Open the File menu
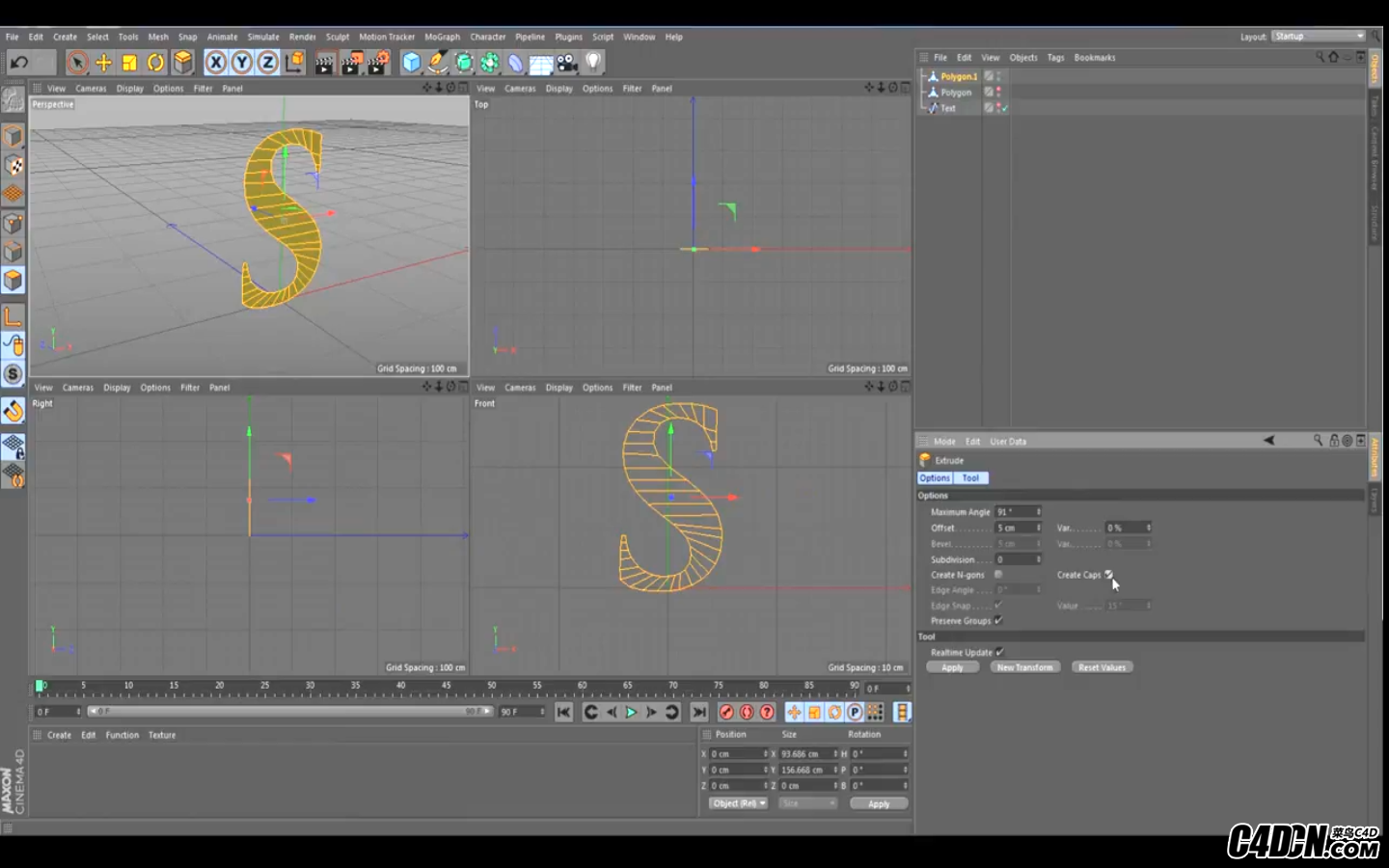 (13, 37)
